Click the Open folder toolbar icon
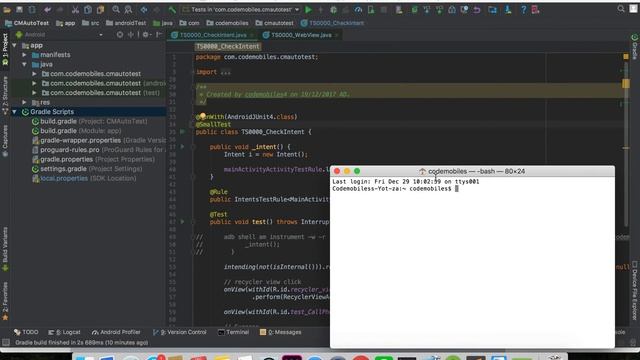Screen dimensions: 640x360 pyautogui.click(x=7, y=9)
